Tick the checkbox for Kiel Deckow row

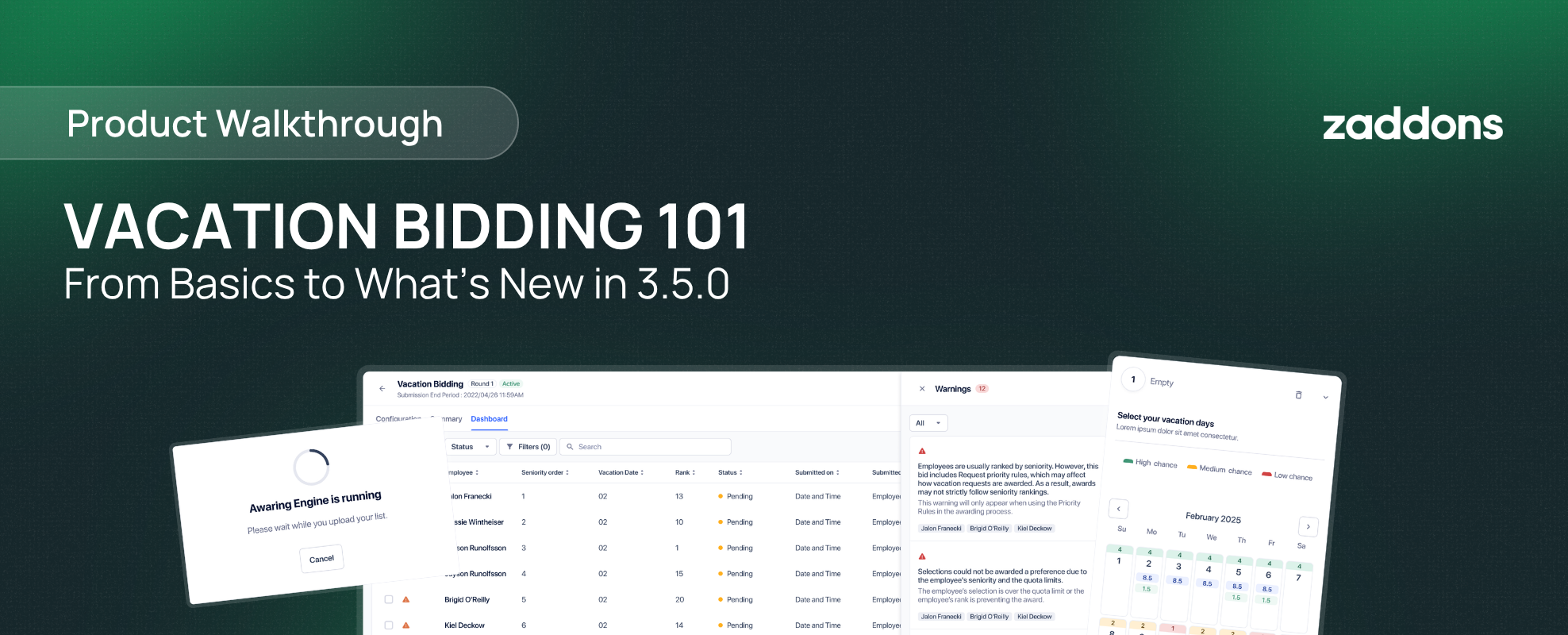pyautogui.click(x=389, y=625)
